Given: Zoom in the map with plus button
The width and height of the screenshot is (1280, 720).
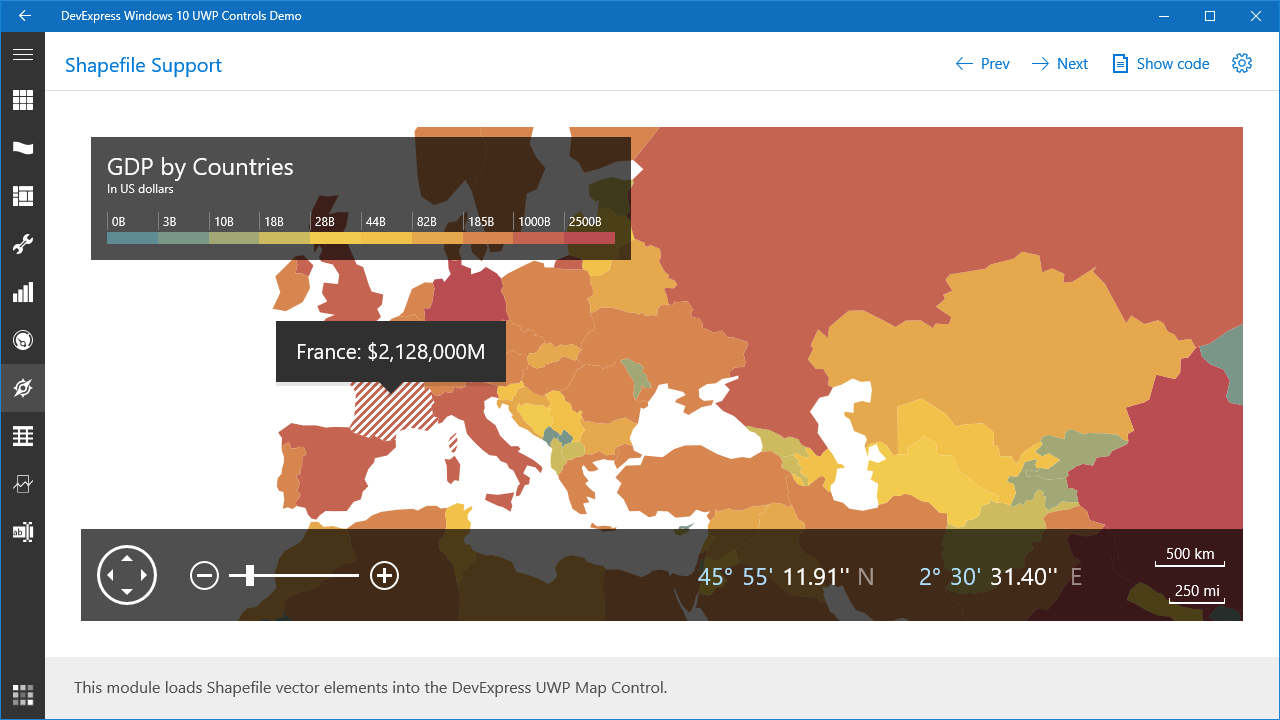Looking at the screenshot, I should [384, 575].
